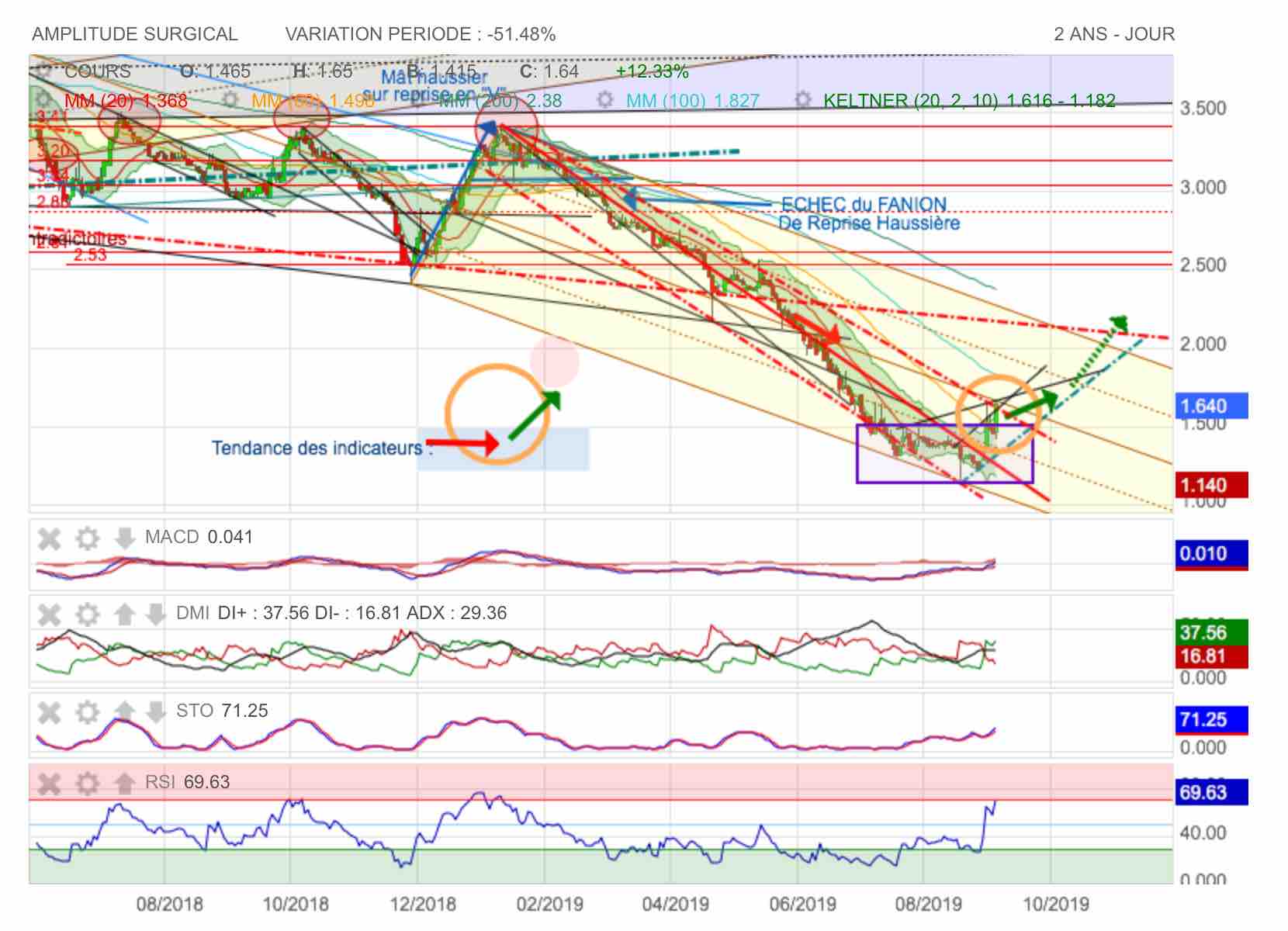Open settings gear beside KELTNER

(803, 100)
